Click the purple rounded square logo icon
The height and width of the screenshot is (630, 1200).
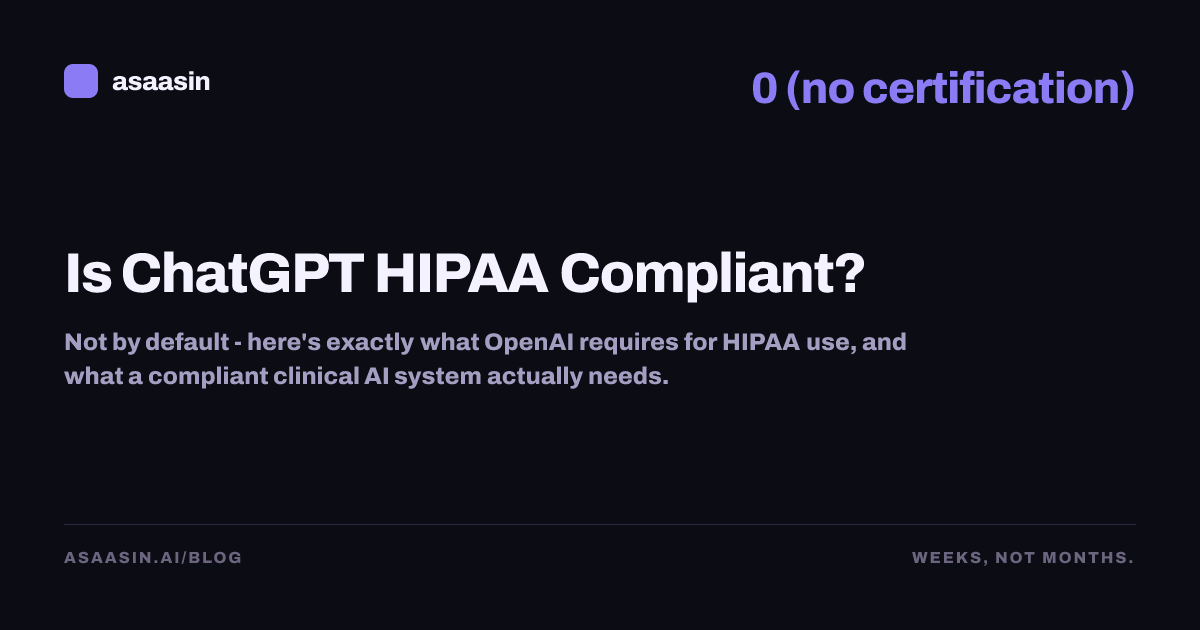[x=81, y=81]
